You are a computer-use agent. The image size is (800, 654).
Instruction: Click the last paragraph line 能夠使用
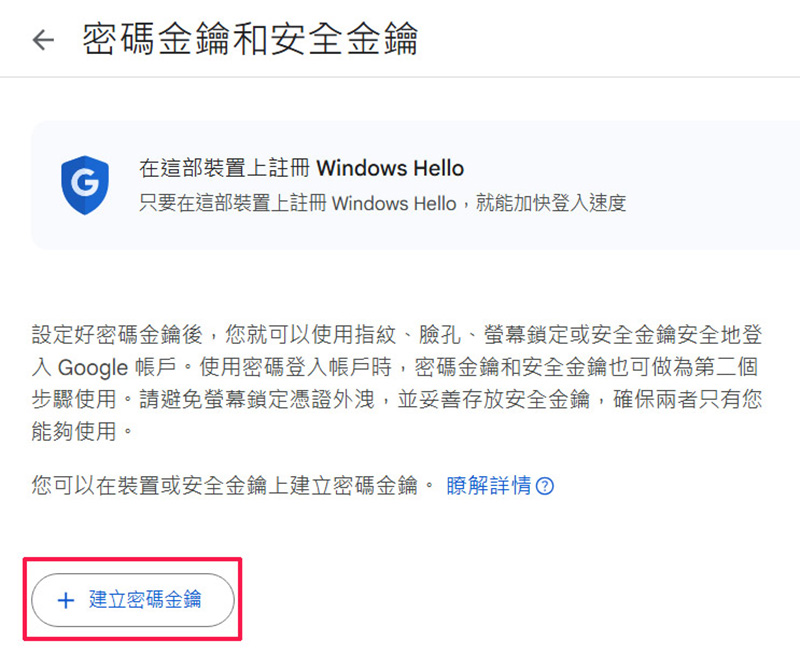pyautogui.click(x=82, y=432)
